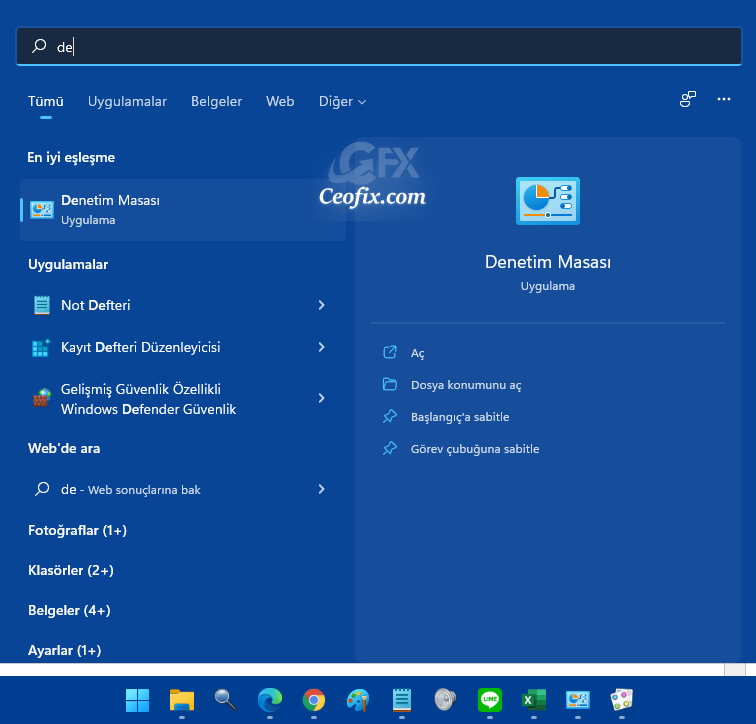Screen dimensions: 756x724
Task: Select the Tümü tab
Action: click(46, 101)
